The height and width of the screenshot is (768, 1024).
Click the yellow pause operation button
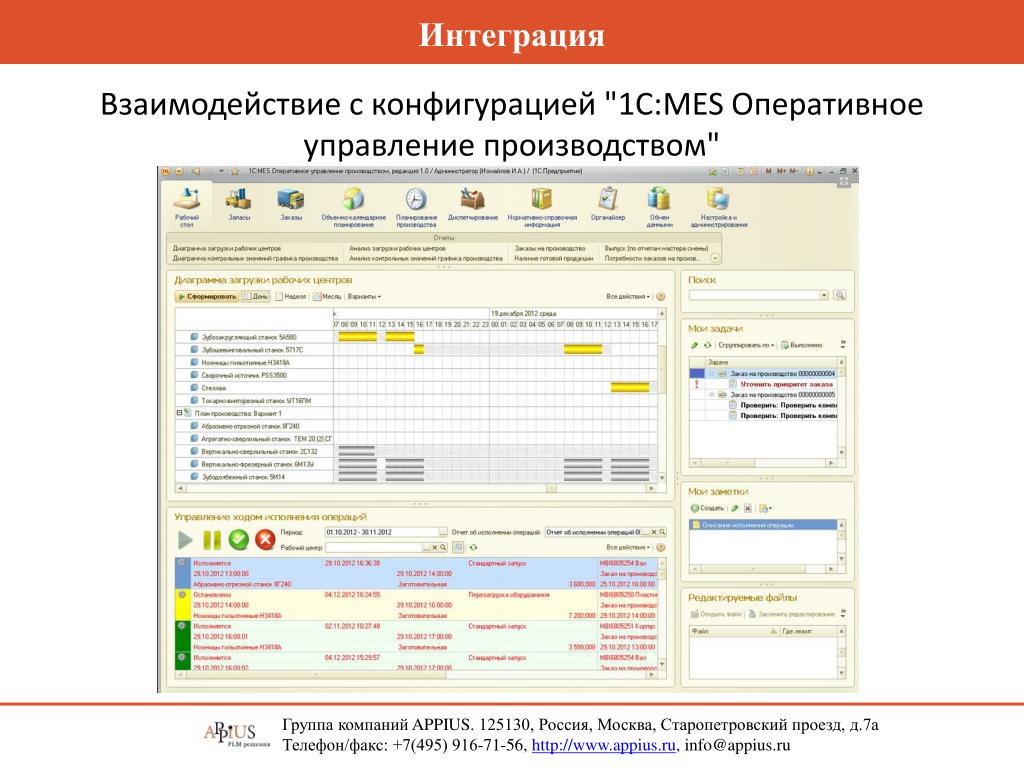pyautogui.click(x=212, y=539)
